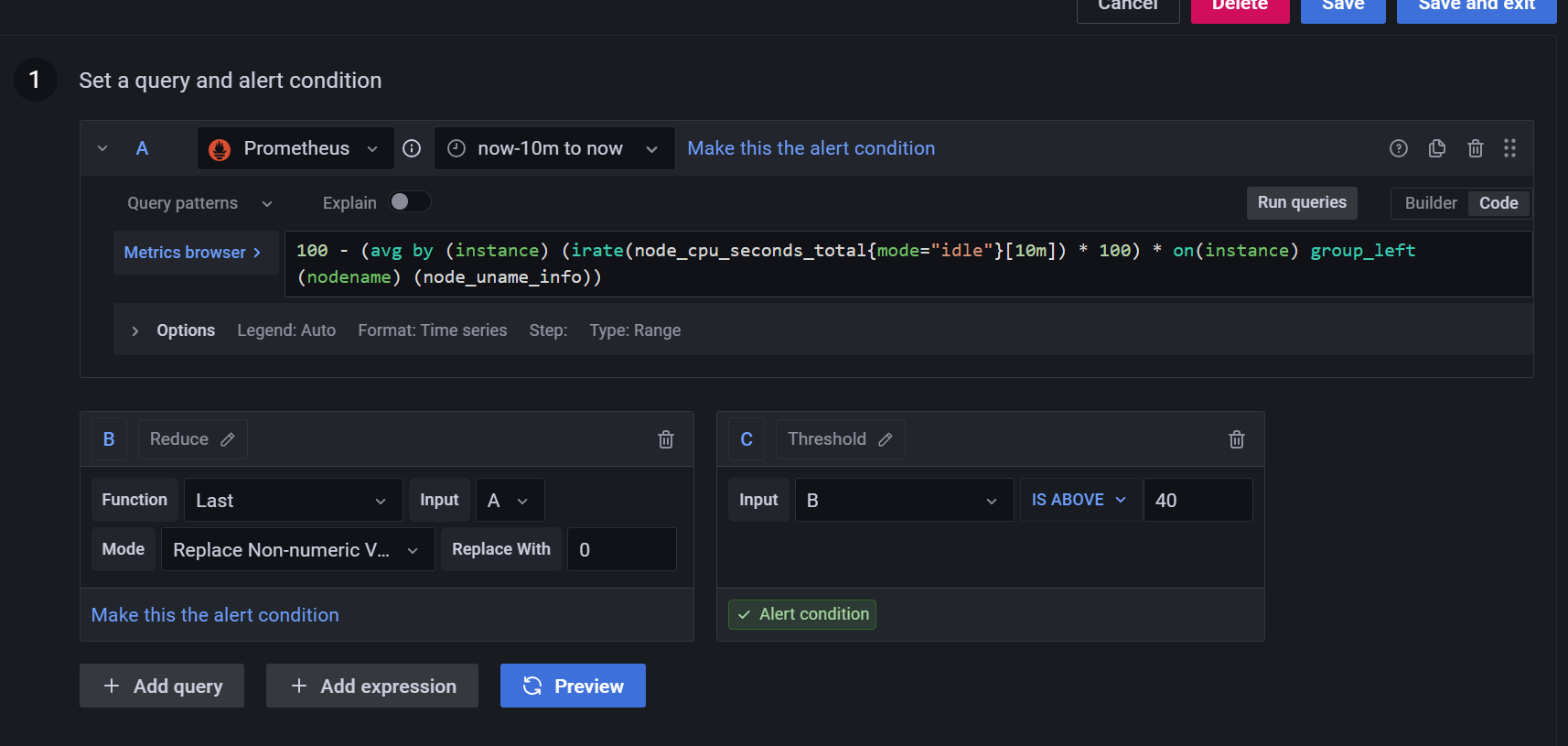Open the Function dropdown showing Last
Viewport: 1568px width, 746px height.
(x=293, y=500)
